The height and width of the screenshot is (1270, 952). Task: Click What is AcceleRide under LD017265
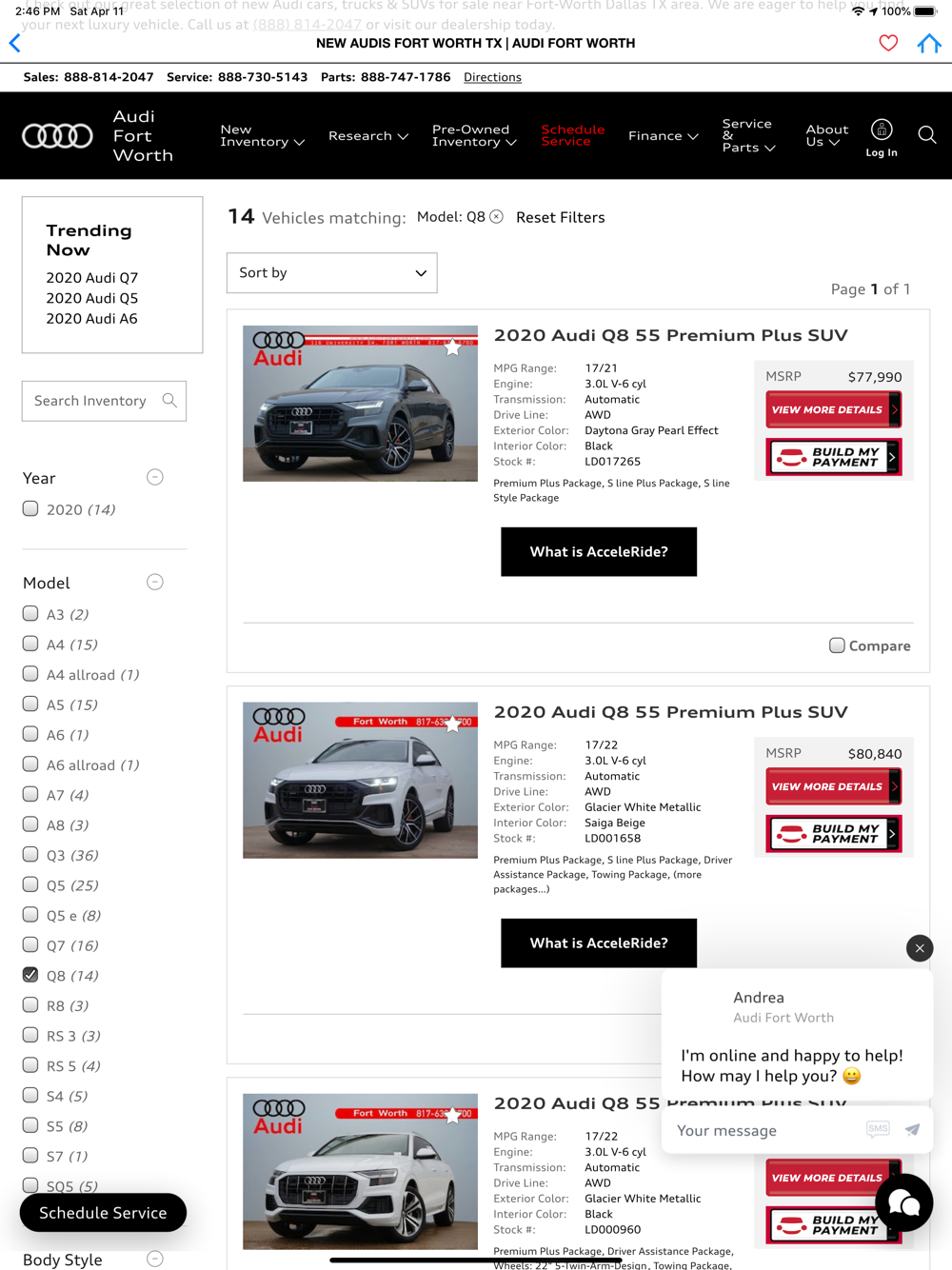click(599, 552)
